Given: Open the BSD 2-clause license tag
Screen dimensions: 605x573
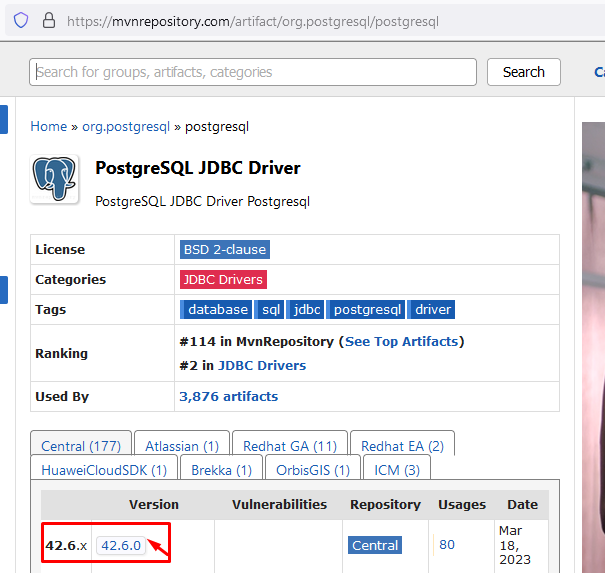Looking at the screenshot, I should click(x=225, y=250).
